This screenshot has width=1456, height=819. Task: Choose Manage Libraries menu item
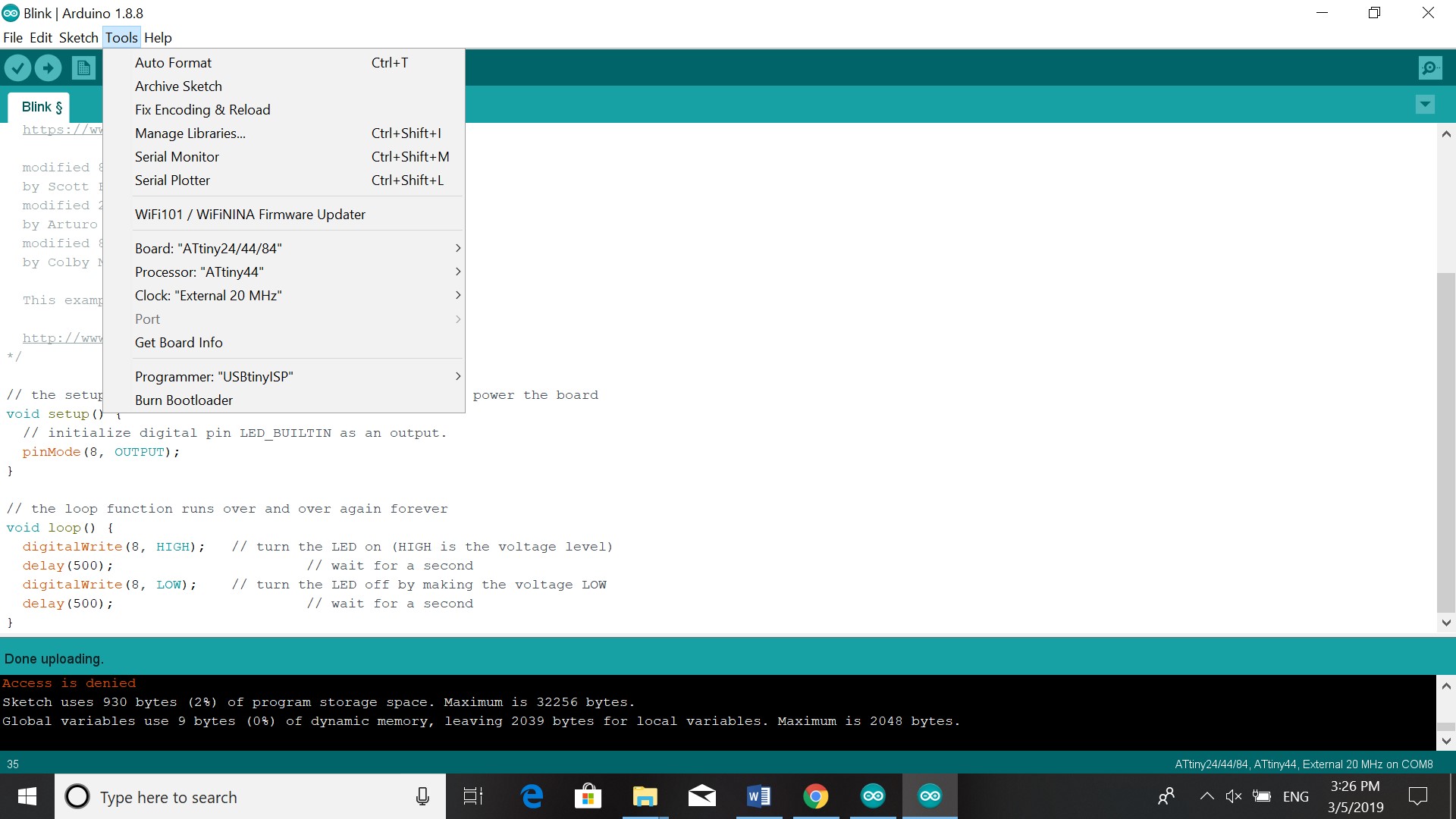click(x=190, y=133)
